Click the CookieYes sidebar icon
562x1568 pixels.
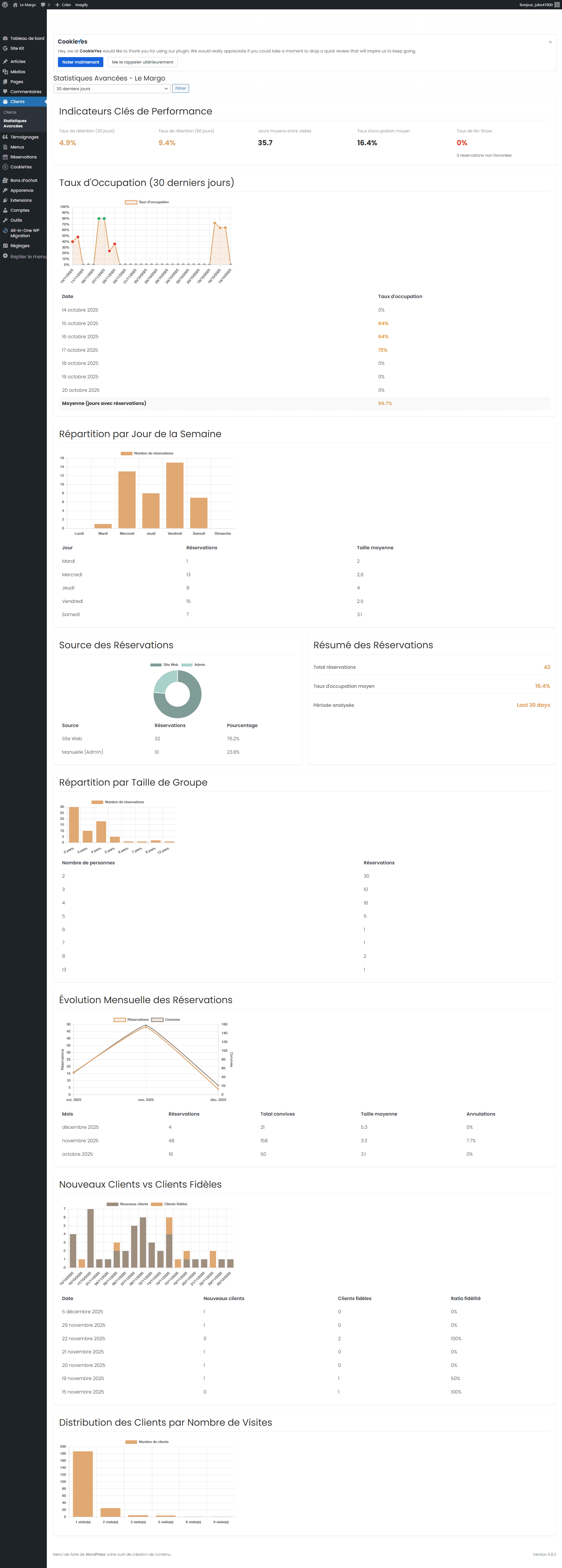pyautogui.click(x=6, y=167)
